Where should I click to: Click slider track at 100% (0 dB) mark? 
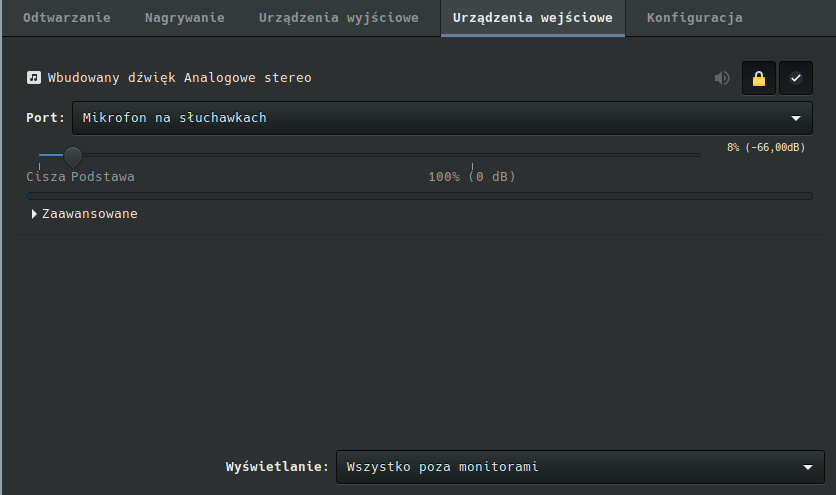[472, 155]
